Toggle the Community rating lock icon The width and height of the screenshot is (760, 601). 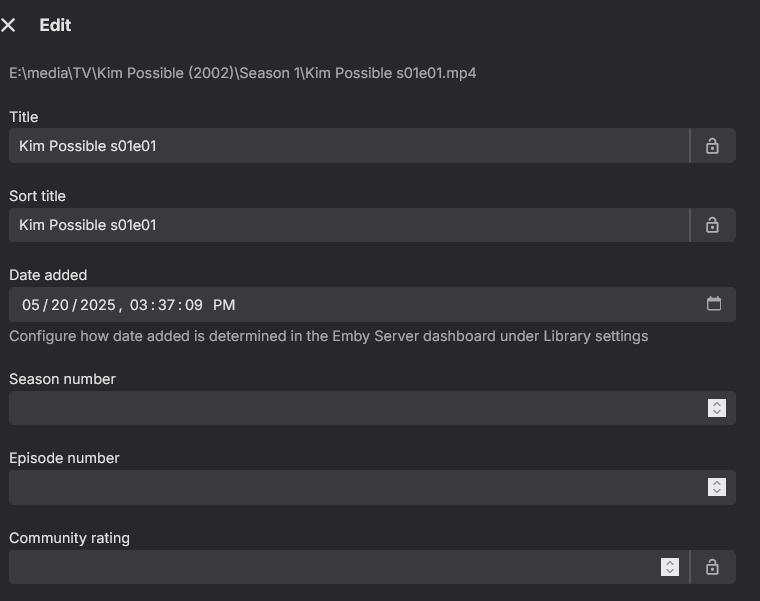click(712, 567)
